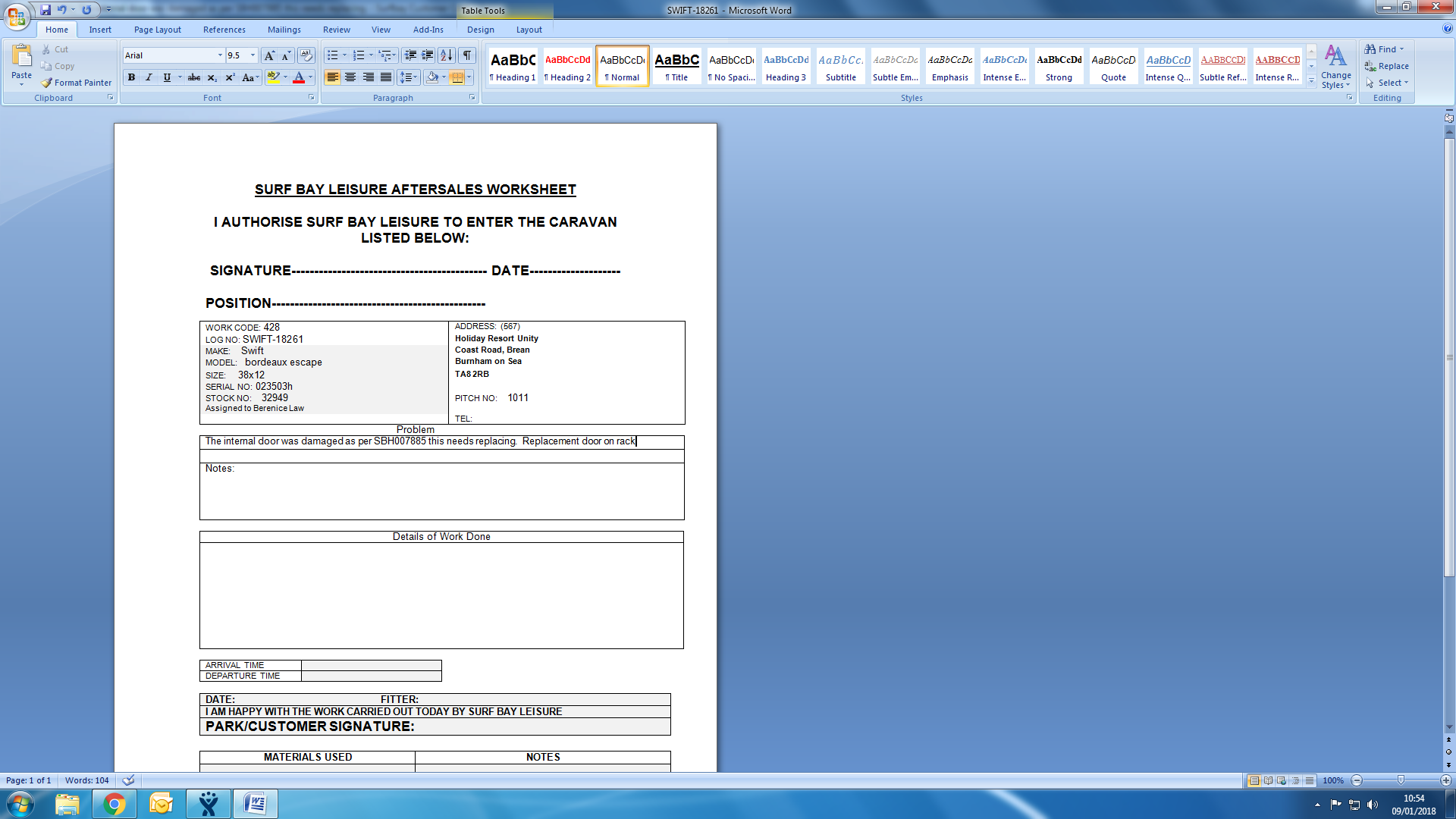Open Chrome from the taskbar
This screenshot has height=819, width=1456.
(x=115, y=804)
